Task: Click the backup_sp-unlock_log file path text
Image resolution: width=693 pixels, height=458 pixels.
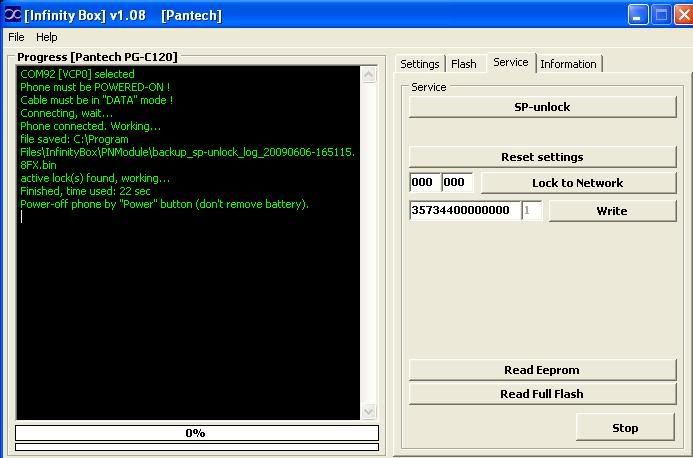Action: (187, 152)
